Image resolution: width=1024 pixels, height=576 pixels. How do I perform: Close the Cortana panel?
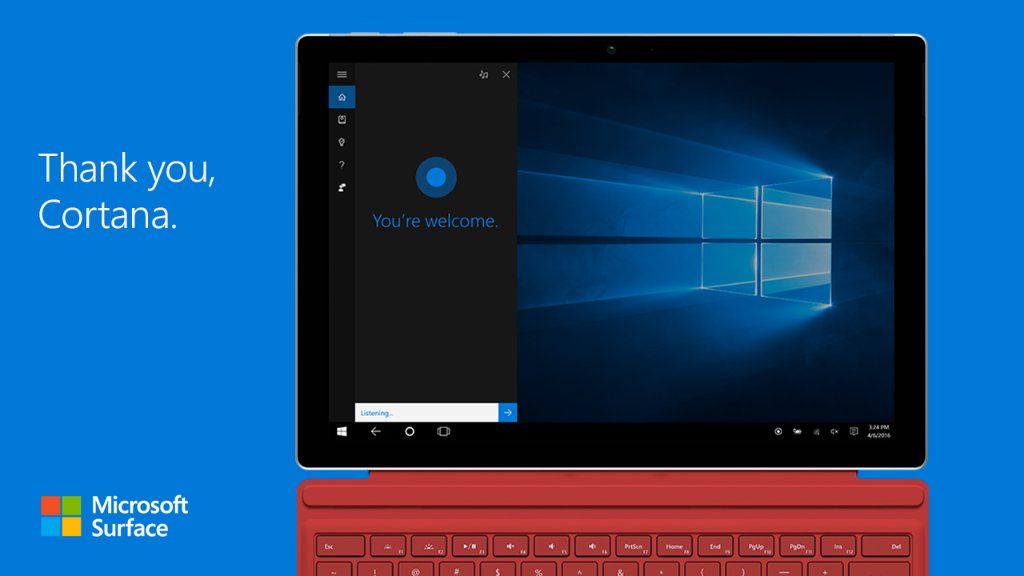(506, 74)
